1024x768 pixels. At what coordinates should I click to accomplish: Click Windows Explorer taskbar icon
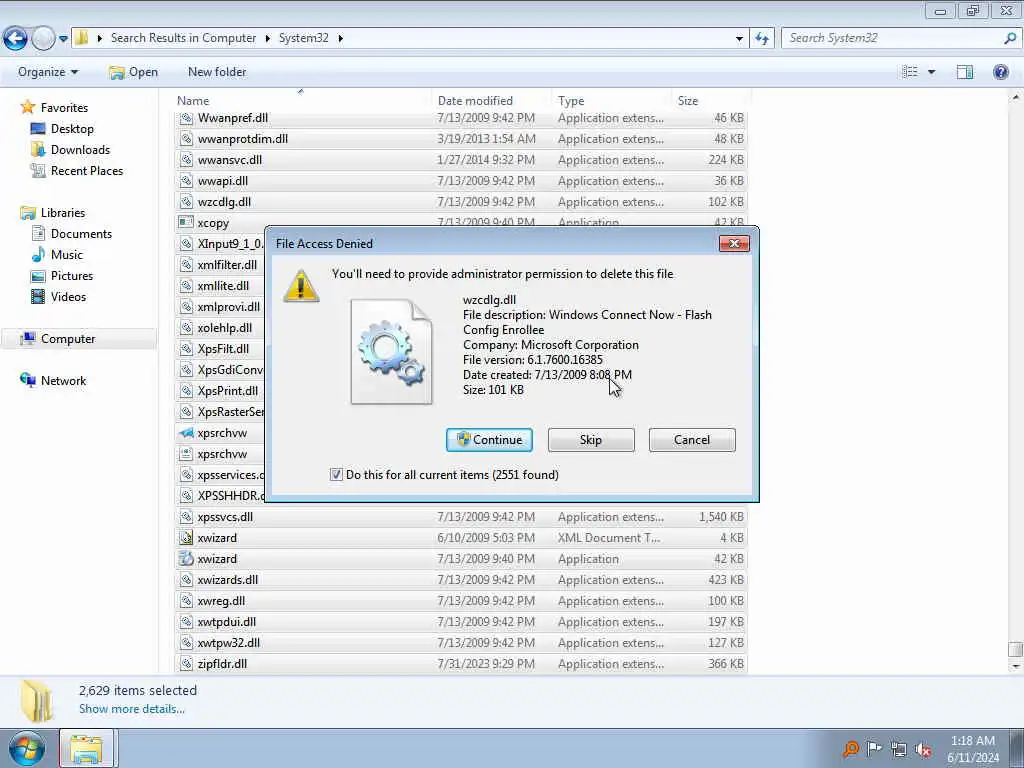pos(87,748)
